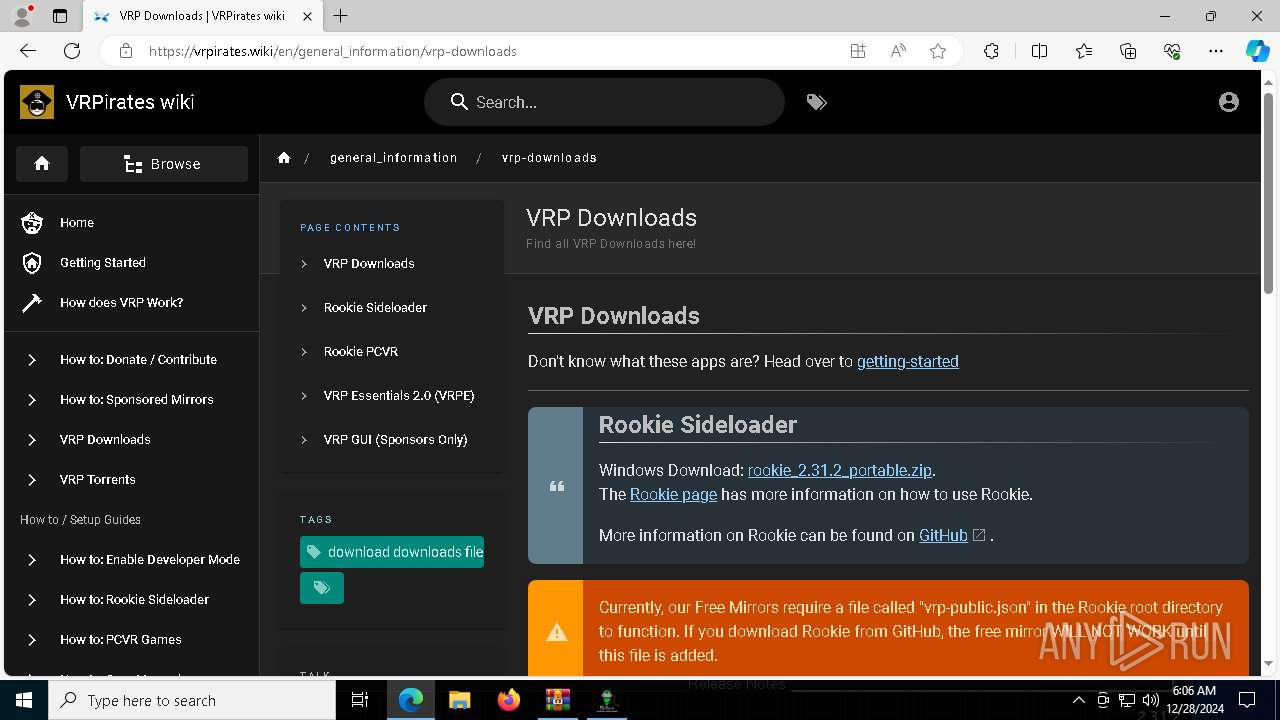Click the vrp-downloads breadcrumb

point(549,158)
